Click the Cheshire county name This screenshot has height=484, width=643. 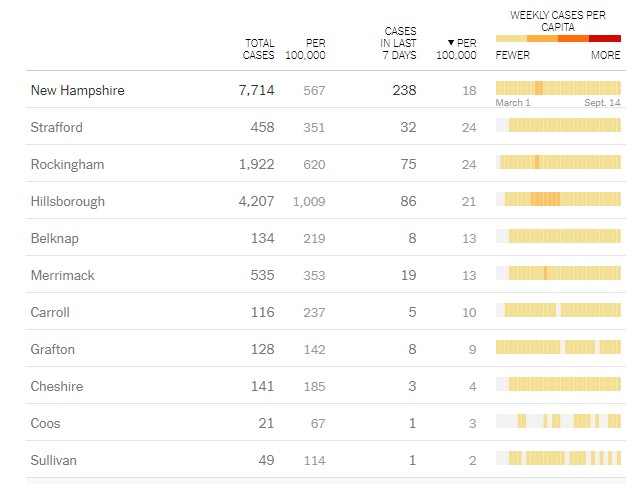(57, 387)
